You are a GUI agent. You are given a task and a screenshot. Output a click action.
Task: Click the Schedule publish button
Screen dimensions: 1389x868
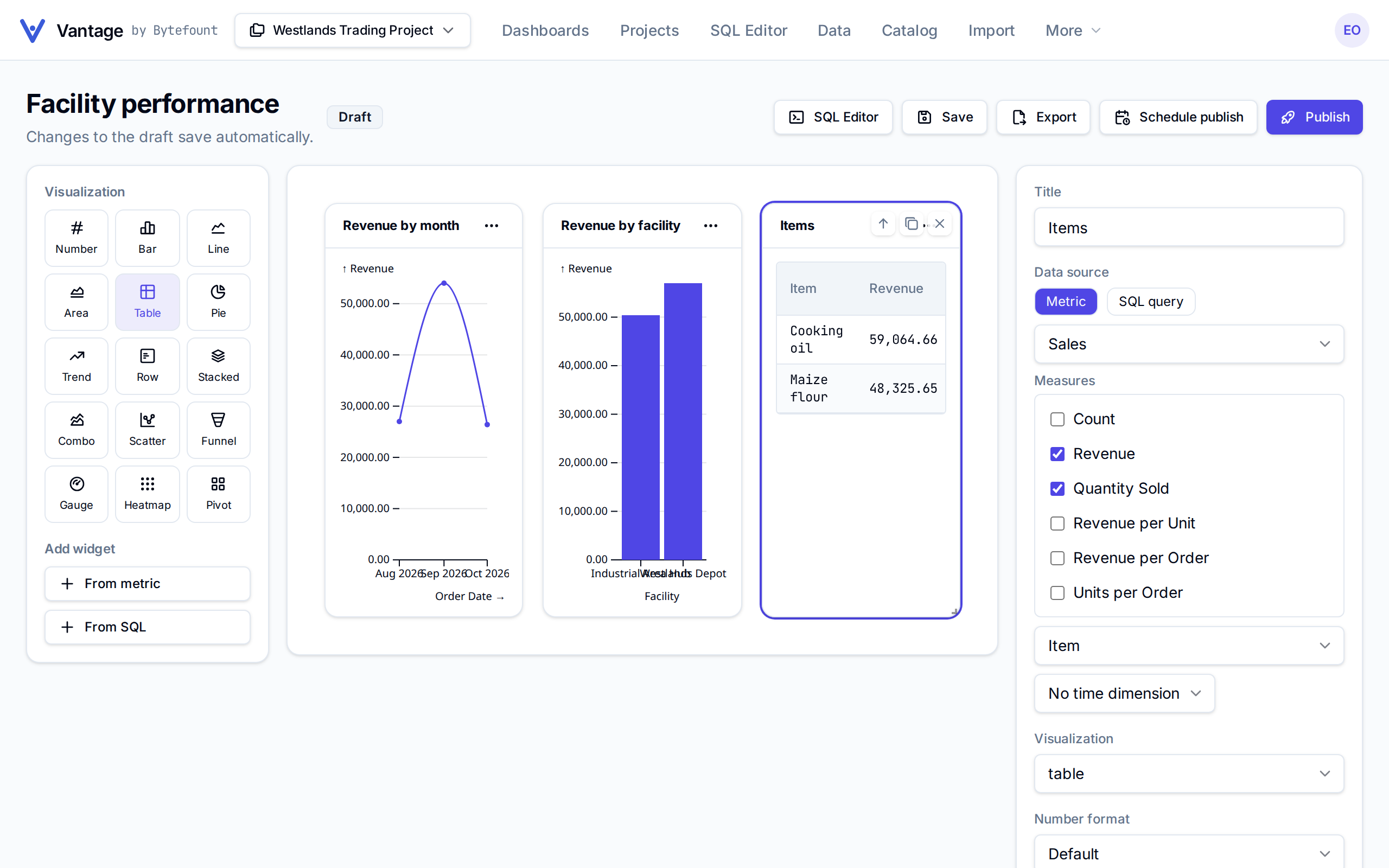tap(1178, 117)
